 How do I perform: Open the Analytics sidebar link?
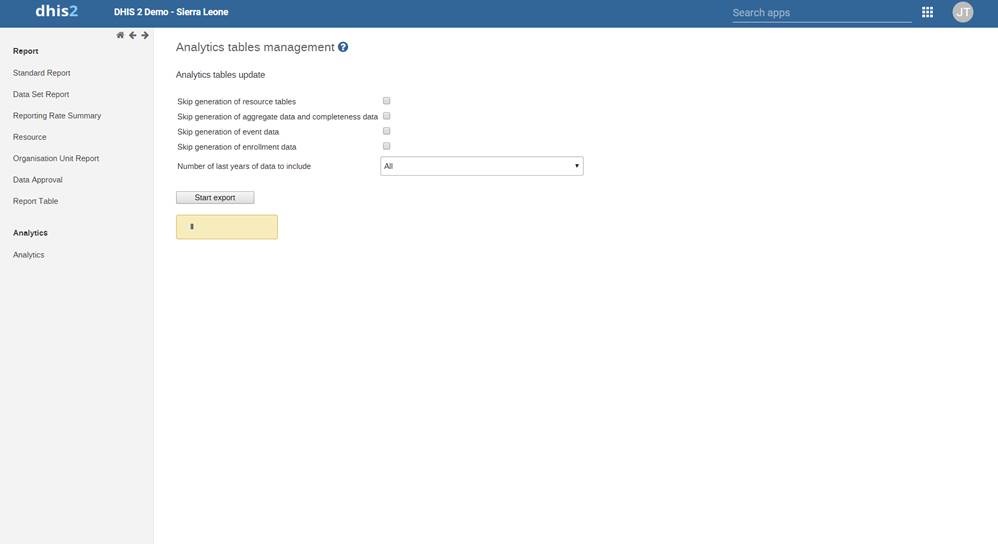[x=29, y=255]
